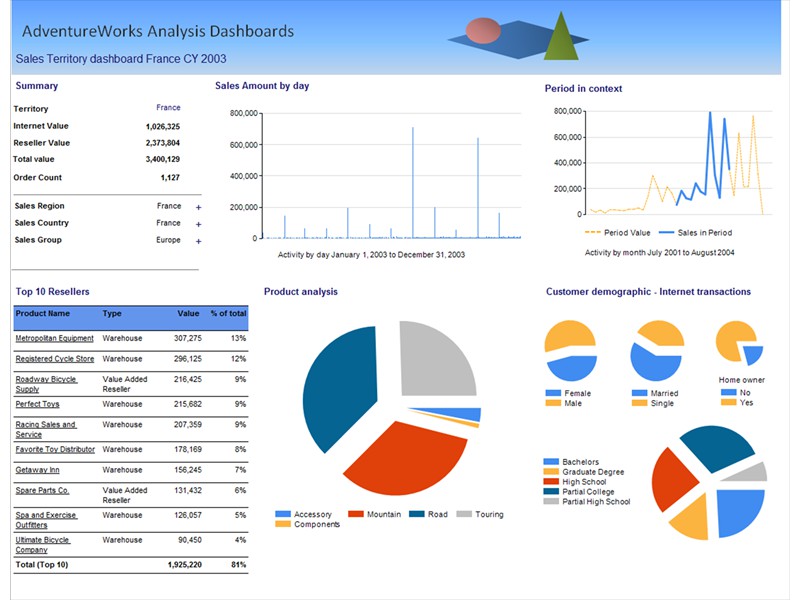The image size is (800, 600).
Task: Click the Period Value dashed legend marker
Action: 592,233
